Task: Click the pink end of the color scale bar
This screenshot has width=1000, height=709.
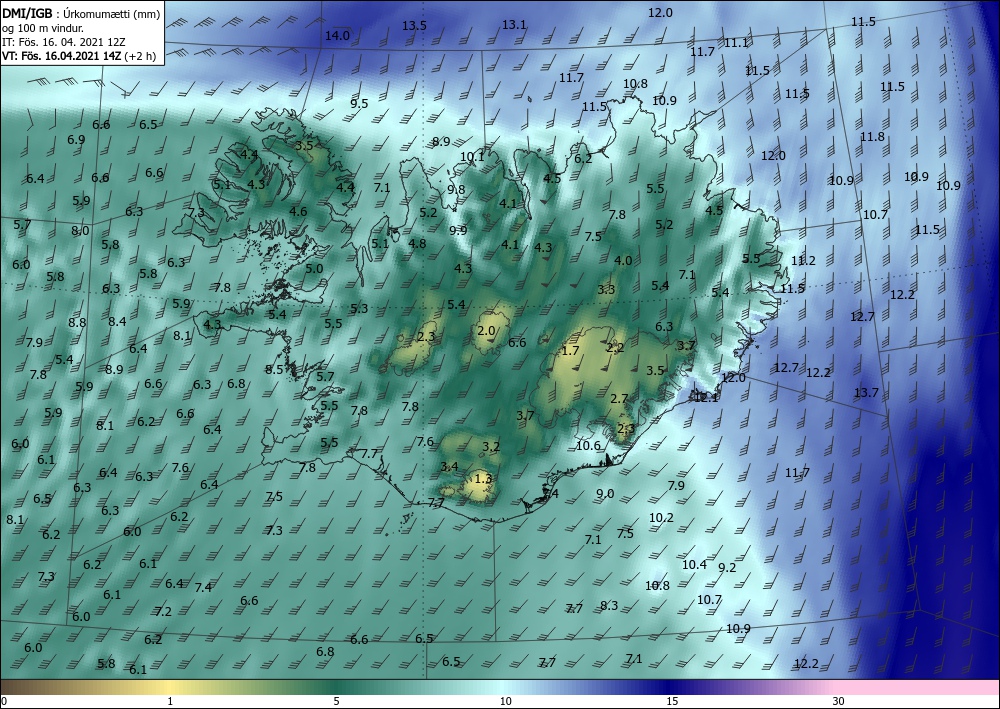Action: click(x=918, y=687)
